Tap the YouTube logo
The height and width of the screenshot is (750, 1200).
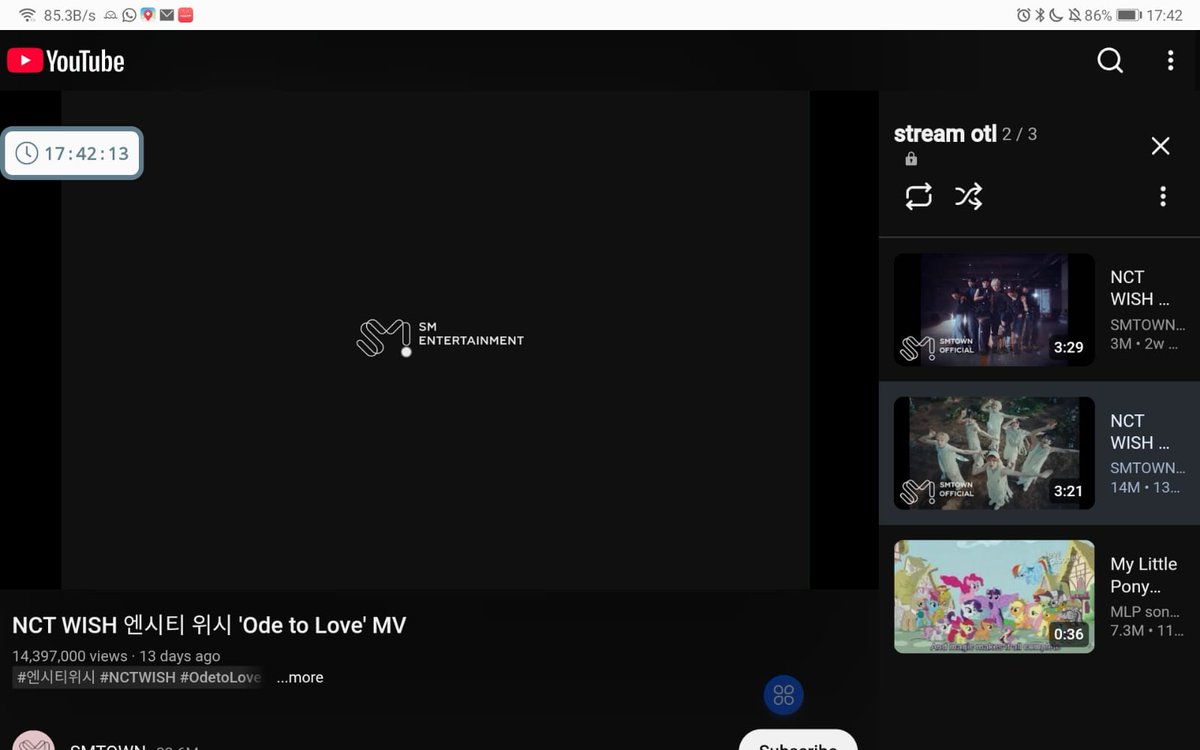[x=66, y=61]
